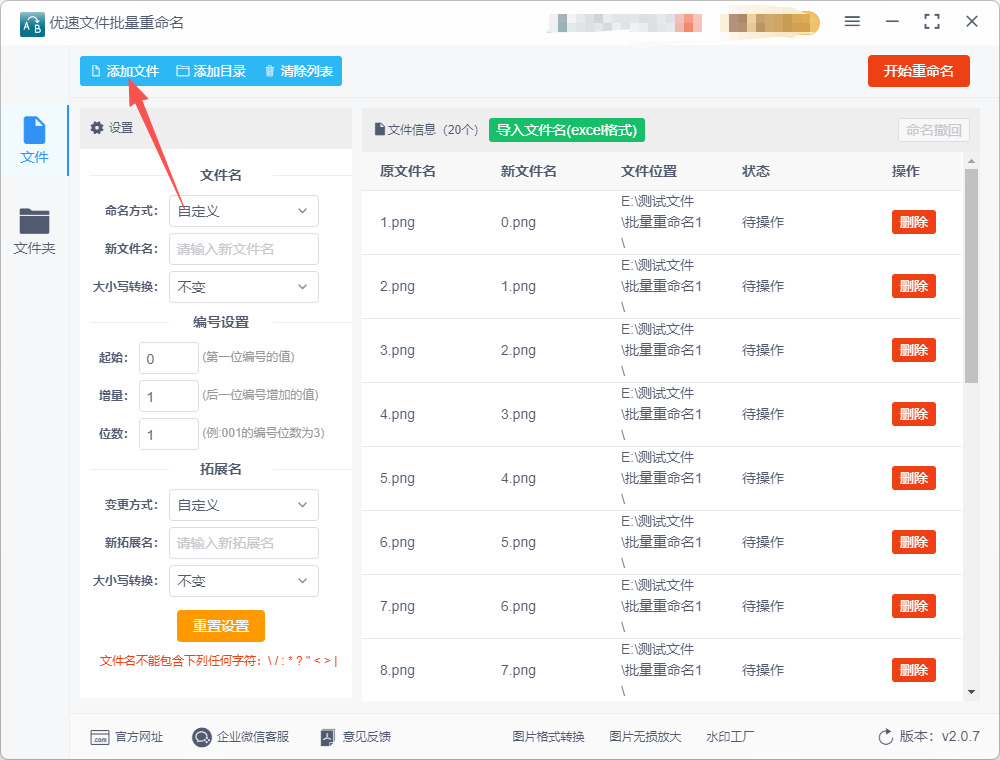
Task: Switch to the 文件 (File) sidebar tab
Action: tap(34, 140)
